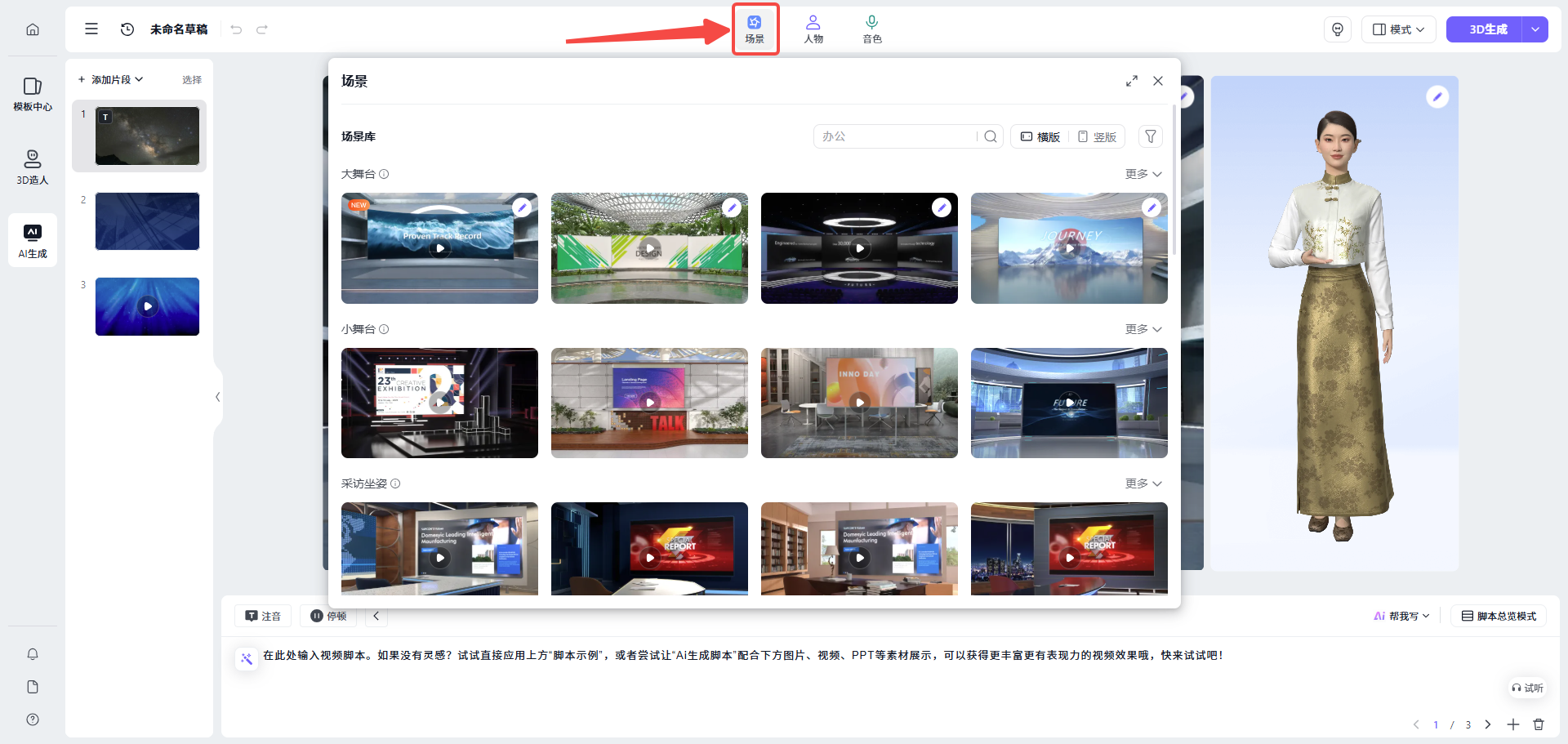Image resolution: width=1568 pixels, height=744 pixels.
Task: Click the 试听 preview listen button
Action: point(1527,688)
